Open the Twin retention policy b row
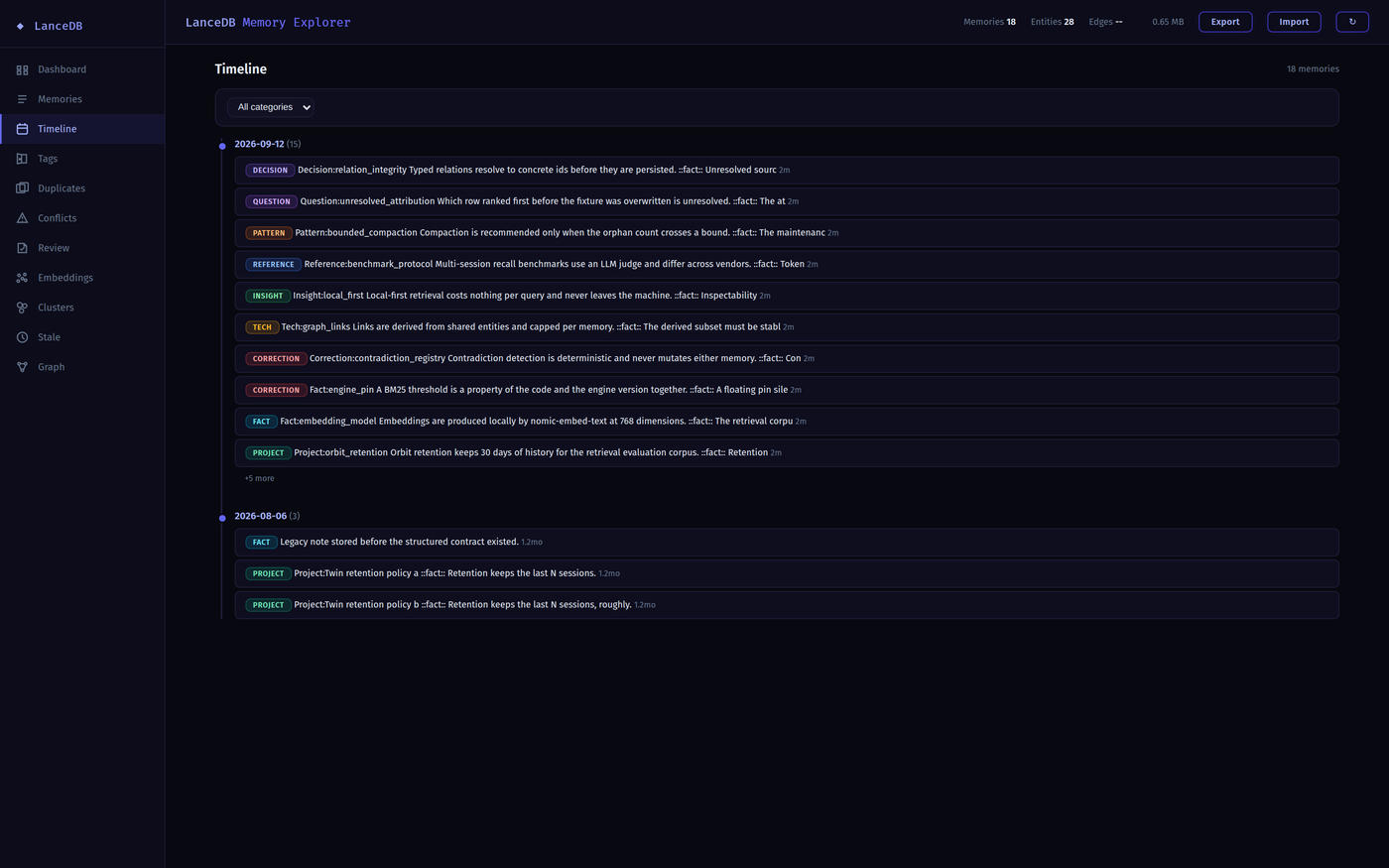Image resolution: width=1389 pixels, height=868 pixels. [x=787, y=605]
